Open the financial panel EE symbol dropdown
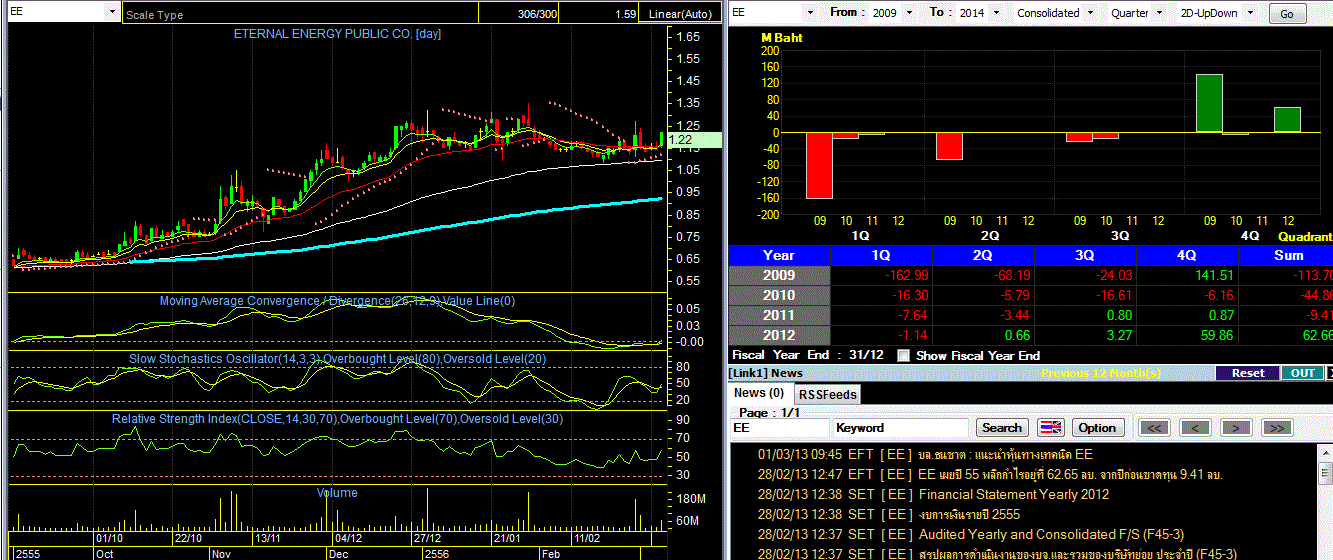This screenshot has height=560, width=1333. pos(810,13)
